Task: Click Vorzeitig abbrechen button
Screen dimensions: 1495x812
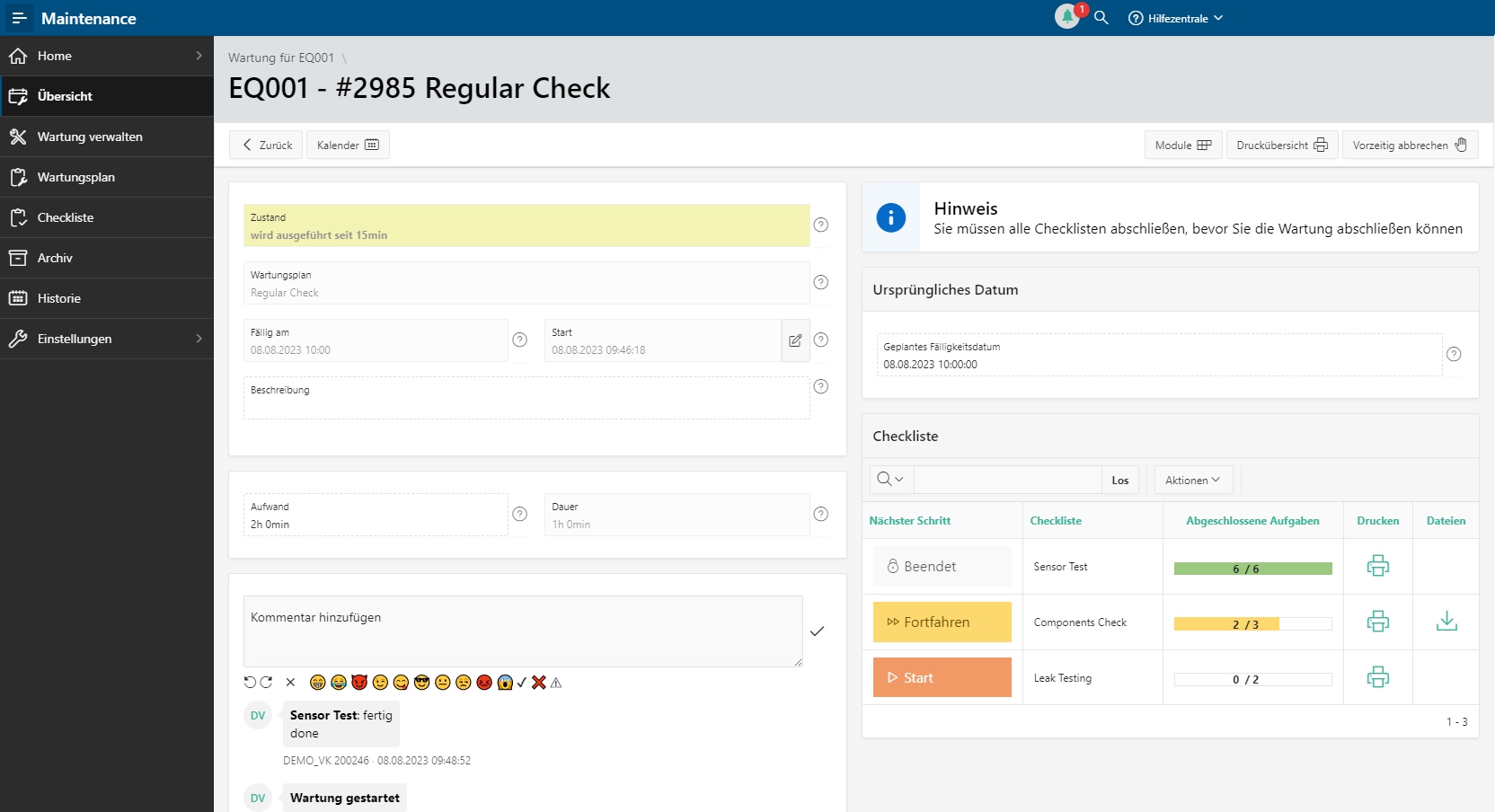Action: point(1409,145)
